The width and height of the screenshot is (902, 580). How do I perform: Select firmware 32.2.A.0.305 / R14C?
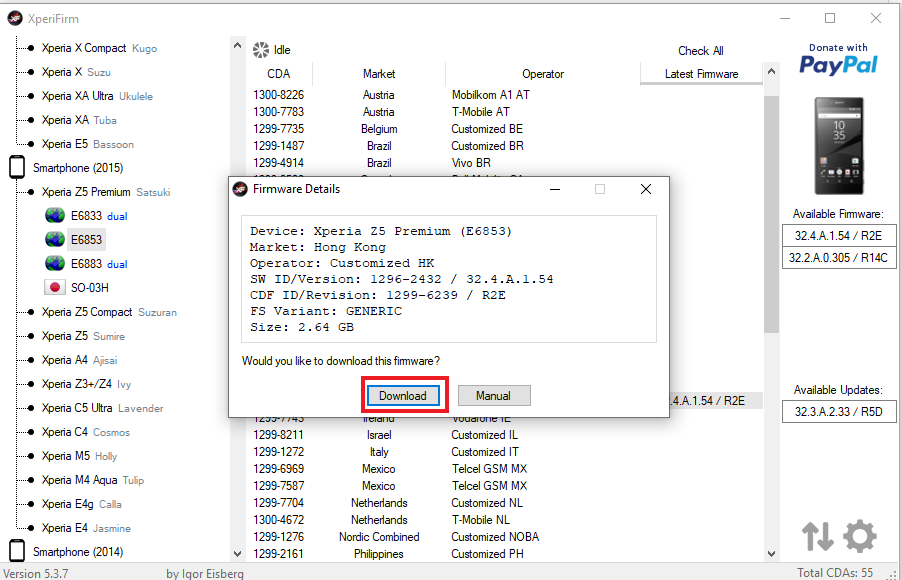point(838,258)
